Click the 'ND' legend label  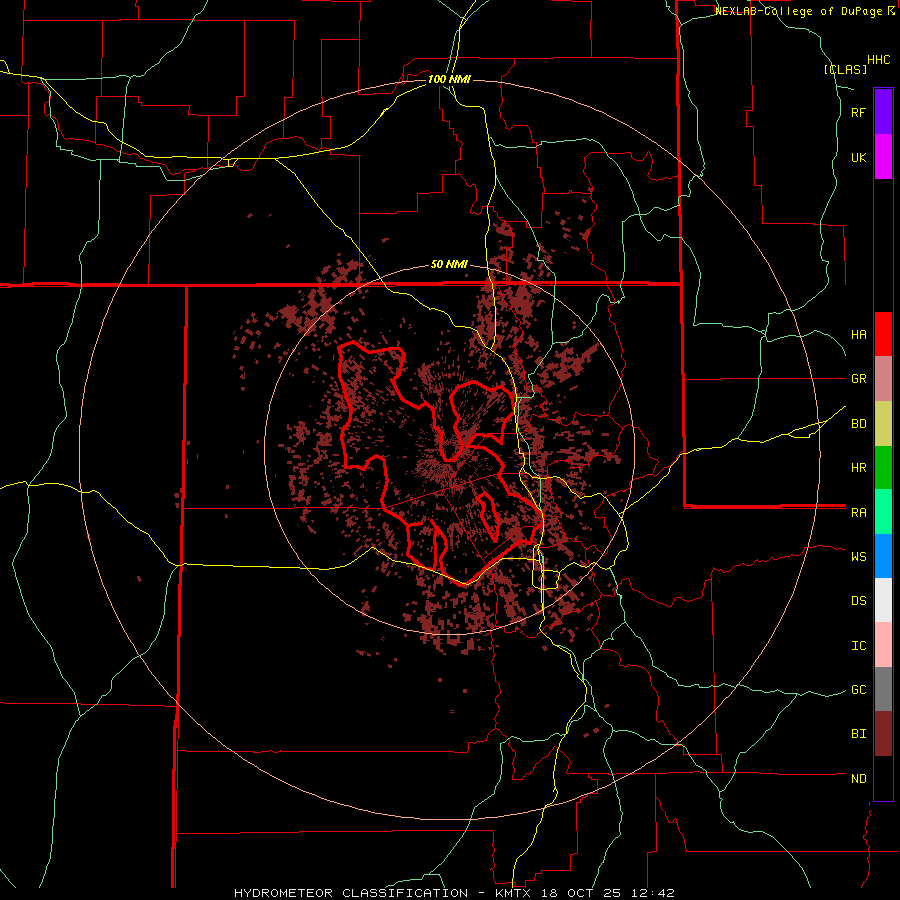(858, 779)
